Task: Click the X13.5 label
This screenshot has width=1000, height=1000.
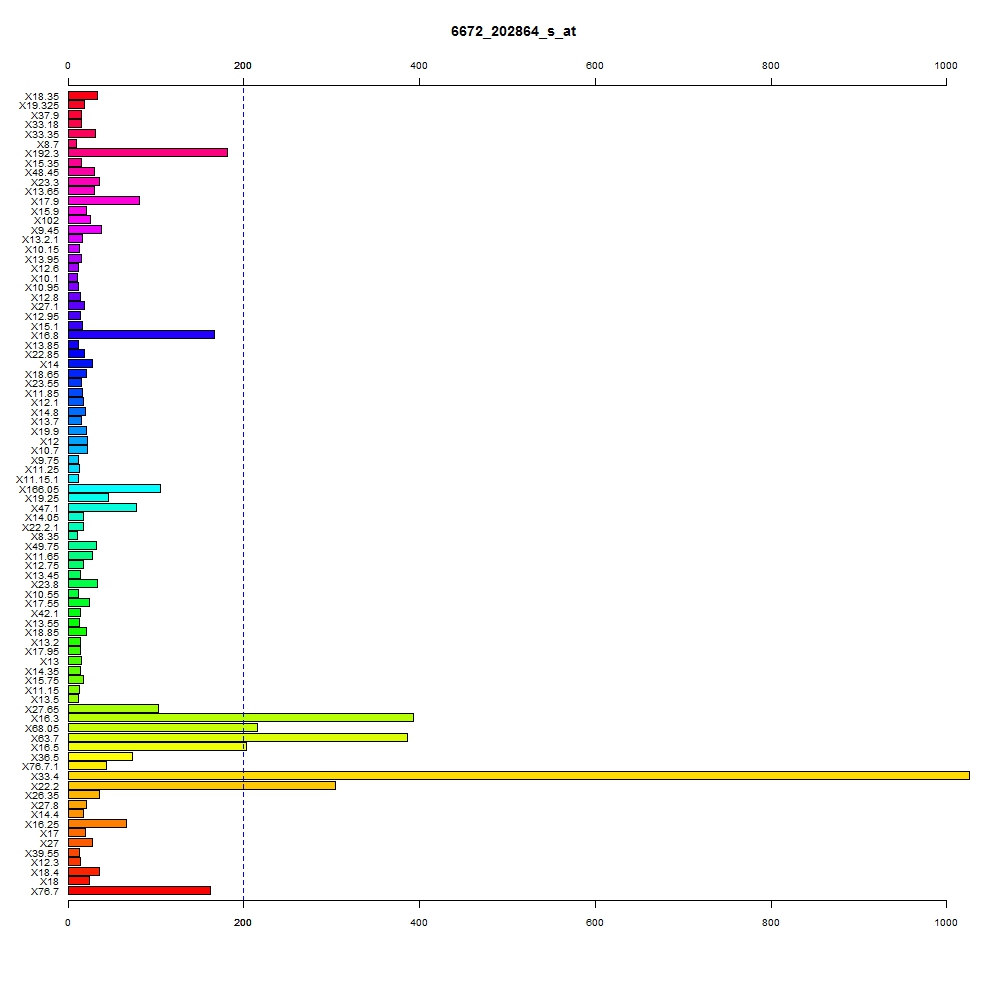Action: (x=45, y=700)
